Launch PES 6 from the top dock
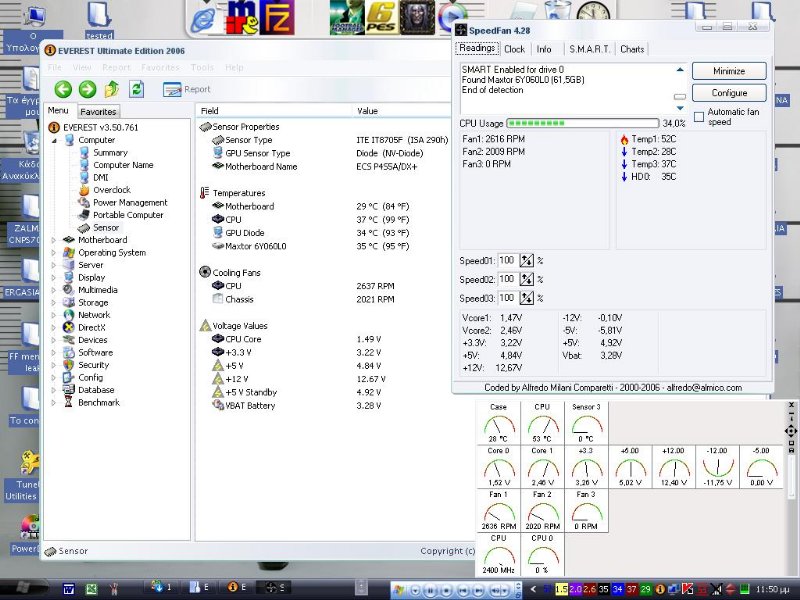 tap(381, 17)
